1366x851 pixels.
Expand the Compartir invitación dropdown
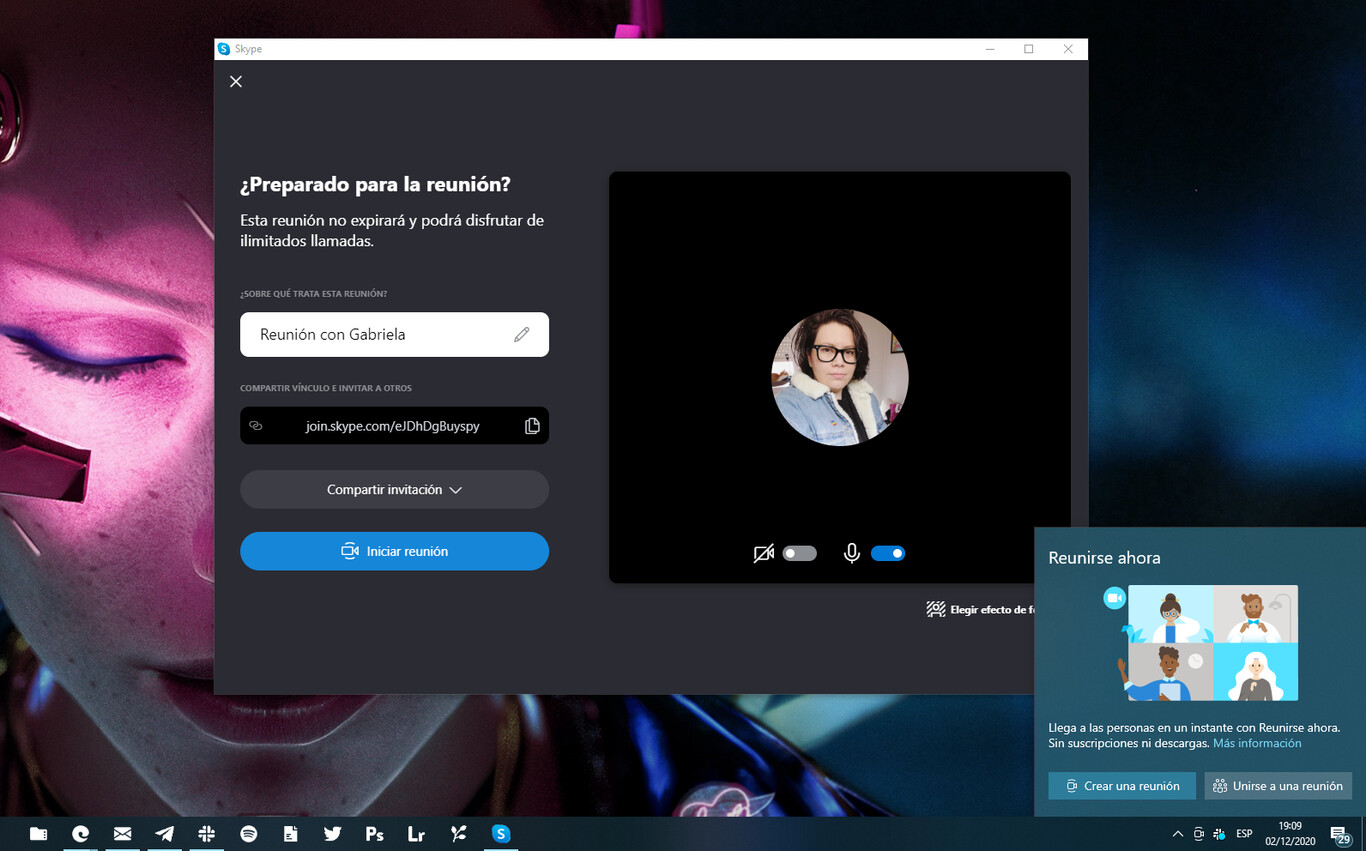coord(394,490)
